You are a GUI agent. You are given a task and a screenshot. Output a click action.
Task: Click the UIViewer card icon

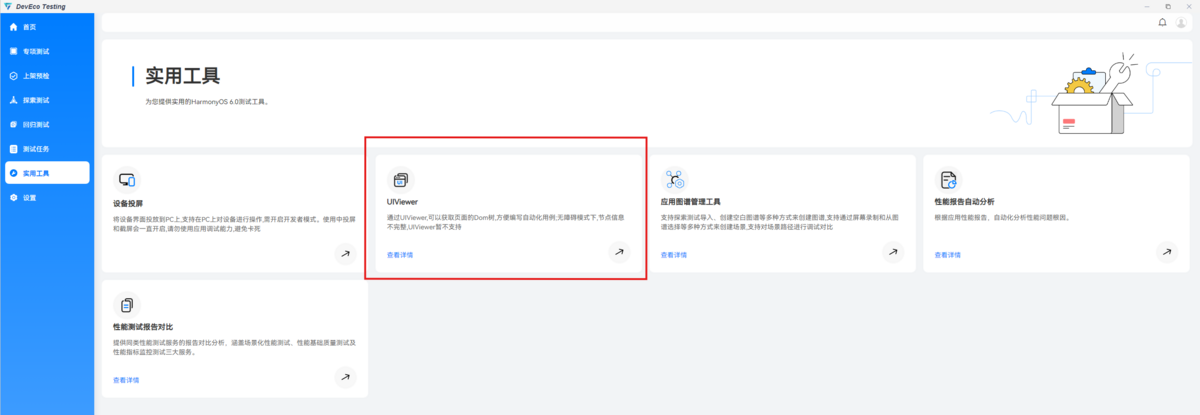(400, 180)
